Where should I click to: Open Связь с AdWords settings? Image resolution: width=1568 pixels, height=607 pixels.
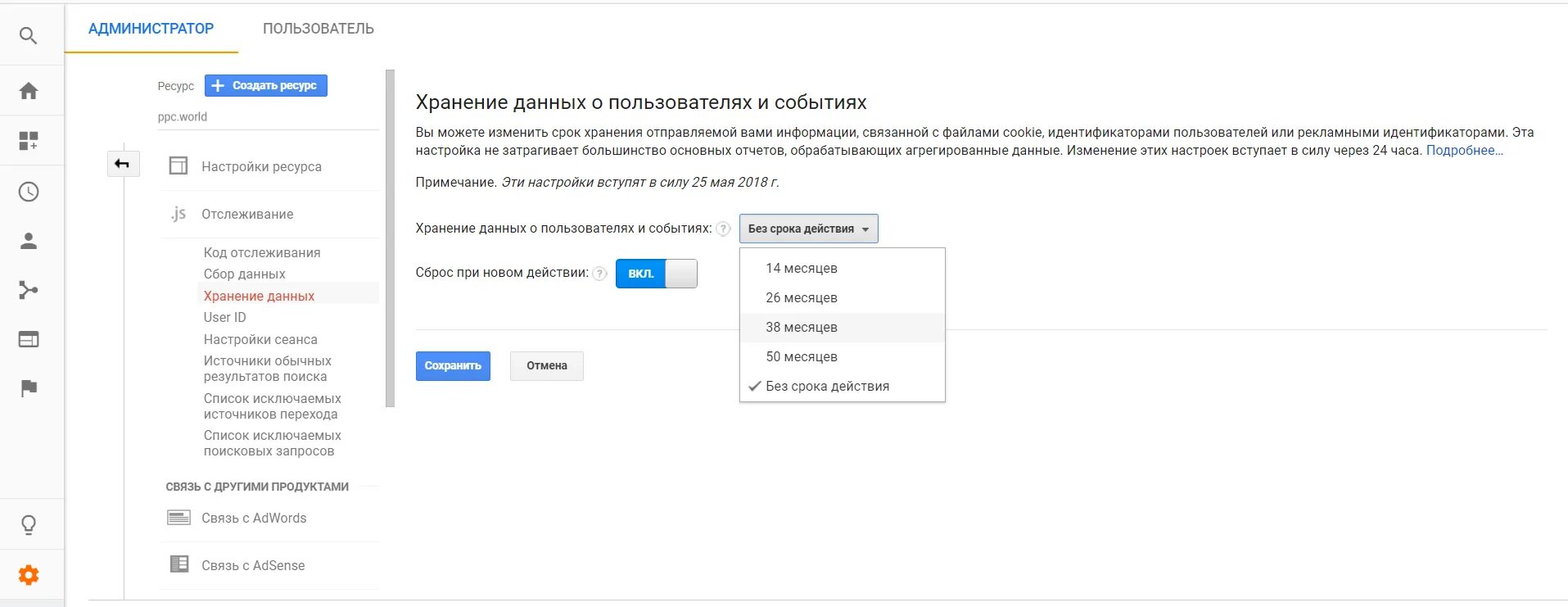(254, 518)
